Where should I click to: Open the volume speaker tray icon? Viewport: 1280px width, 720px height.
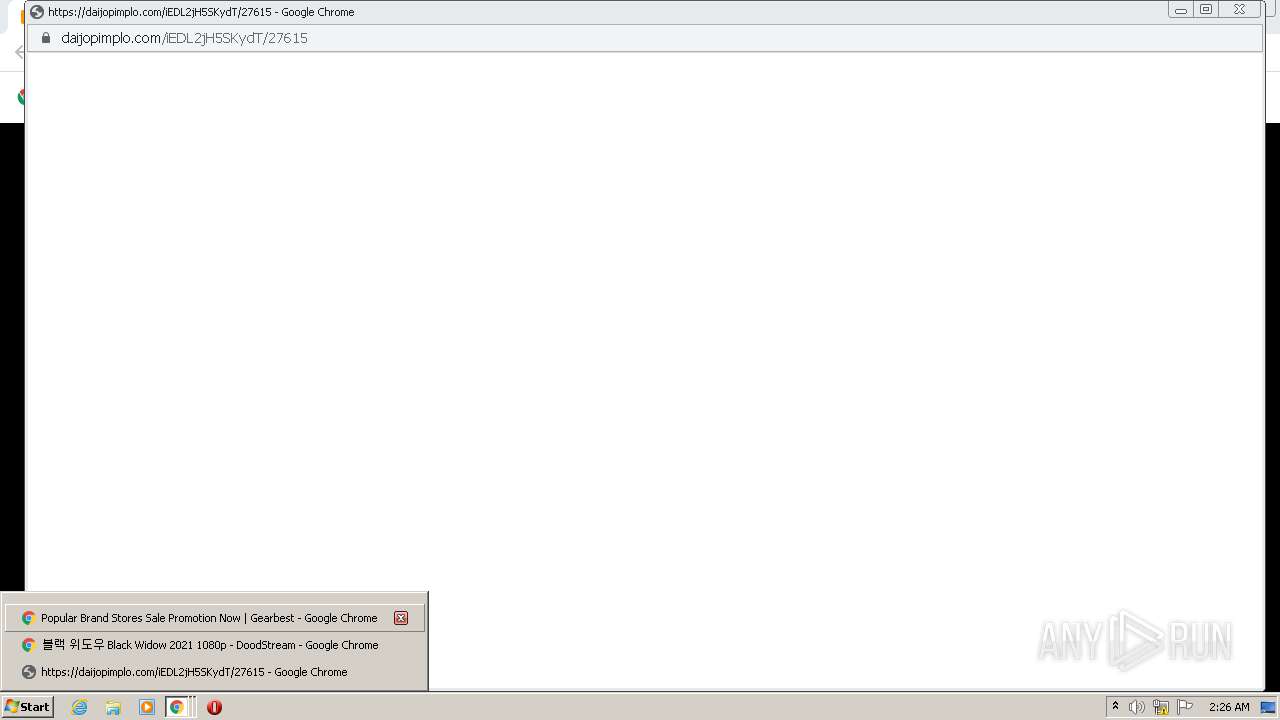click(x=1136, y=707)
